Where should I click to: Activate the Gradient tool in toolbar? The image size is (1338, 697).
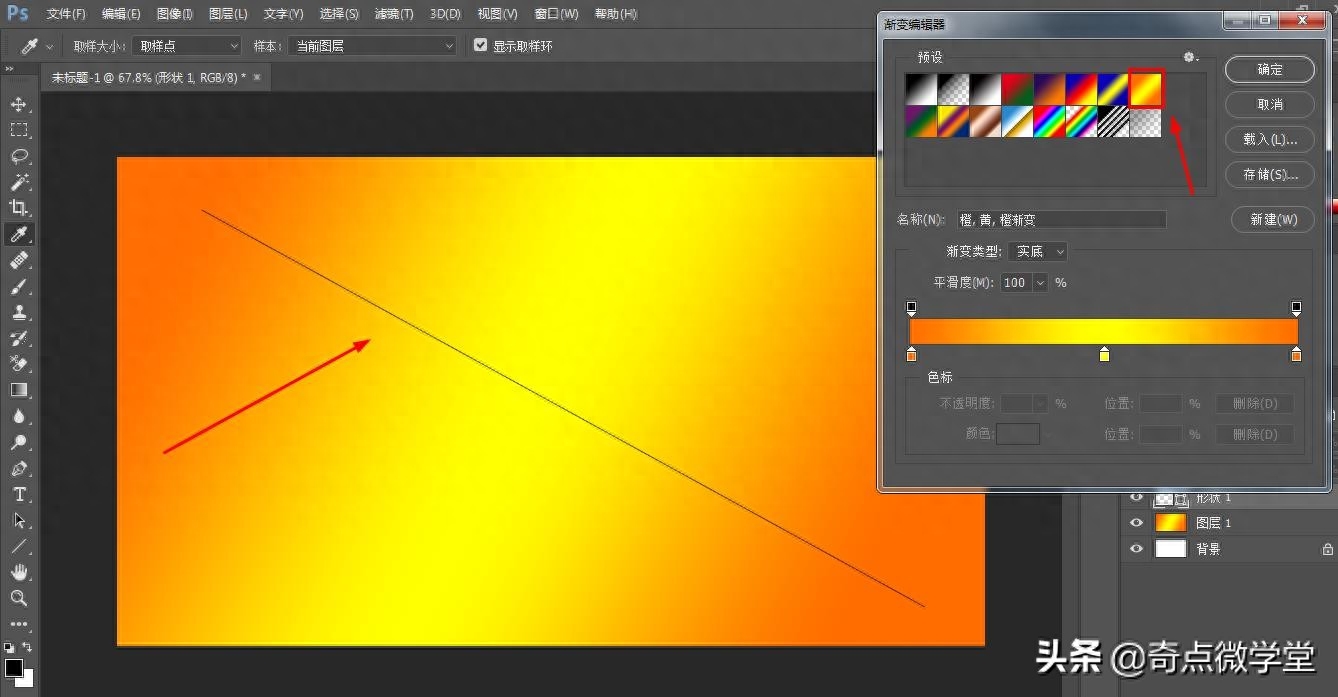(x=19, y=390)
